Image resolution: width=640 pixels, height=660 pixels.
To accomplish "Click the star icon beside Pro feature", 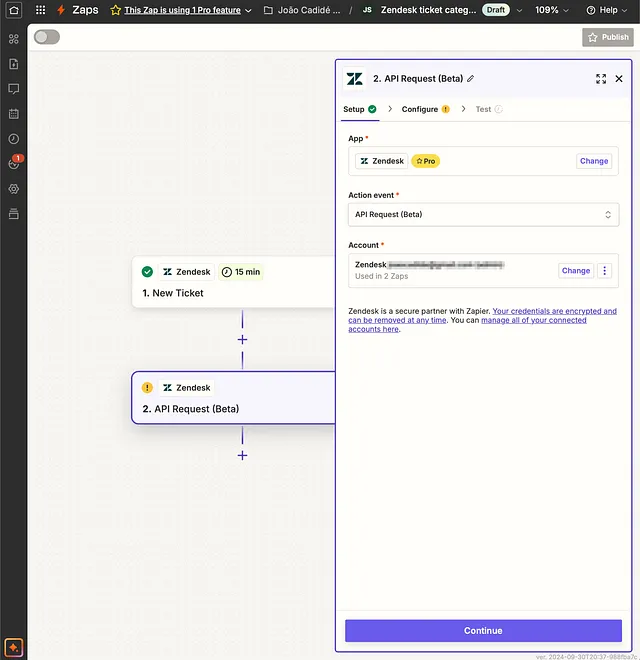I will click(115, 10).
